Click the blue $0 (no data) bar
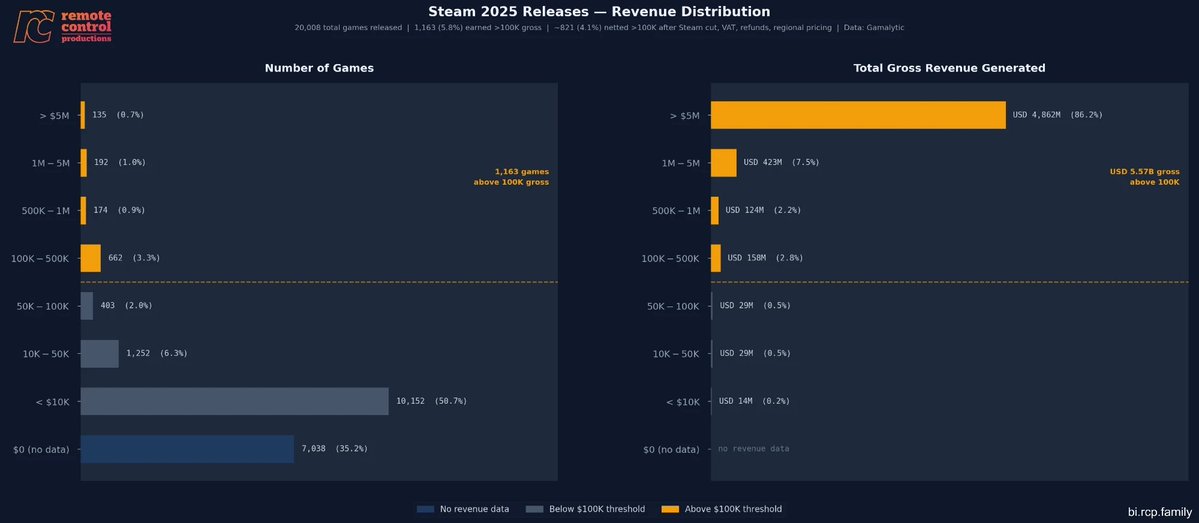The image size is (1199, 523). tap(187, 449)
